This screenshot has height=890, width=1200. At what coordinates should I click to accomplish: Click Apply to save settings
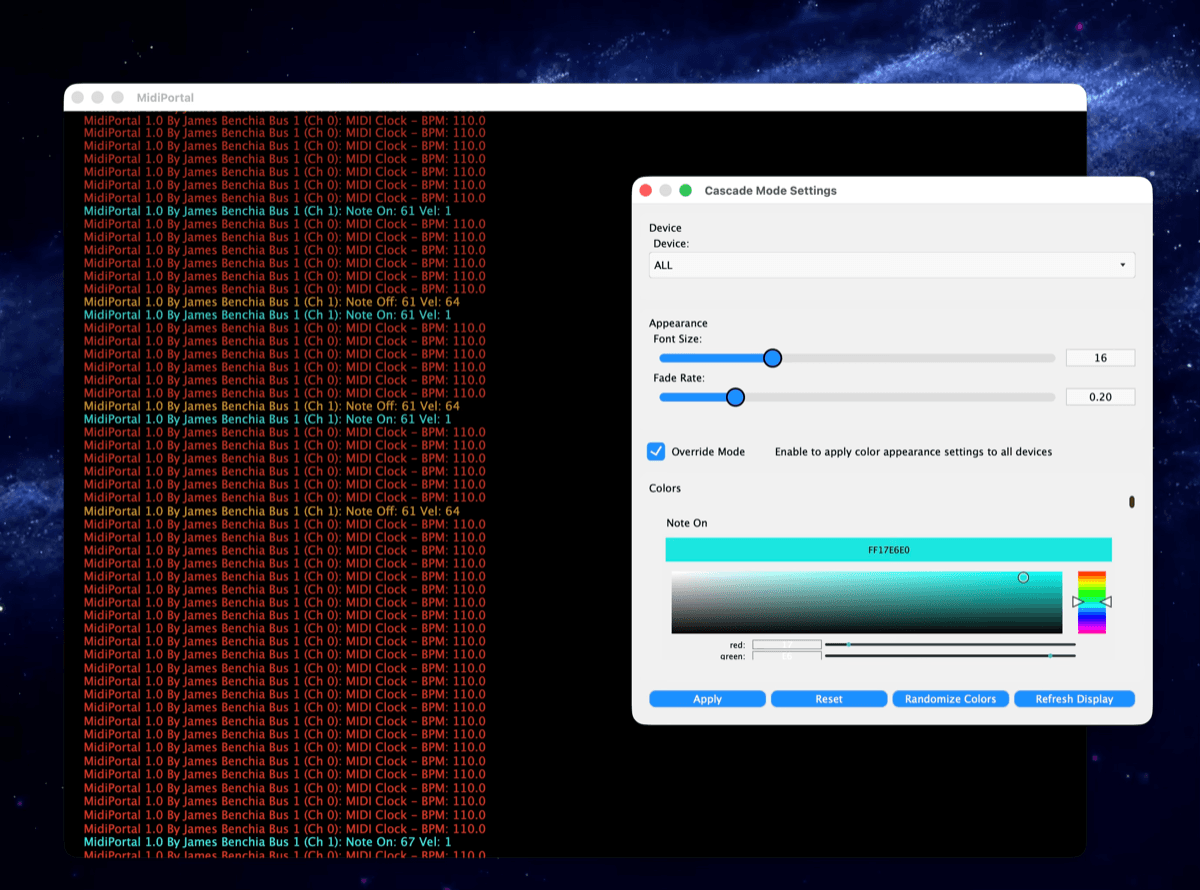coord(707,699)
